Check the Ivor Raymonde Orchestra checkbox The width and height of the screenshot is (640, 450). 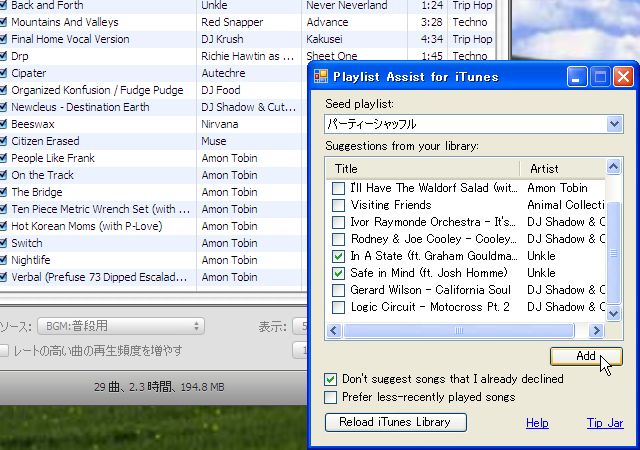[x=338, y=222]
